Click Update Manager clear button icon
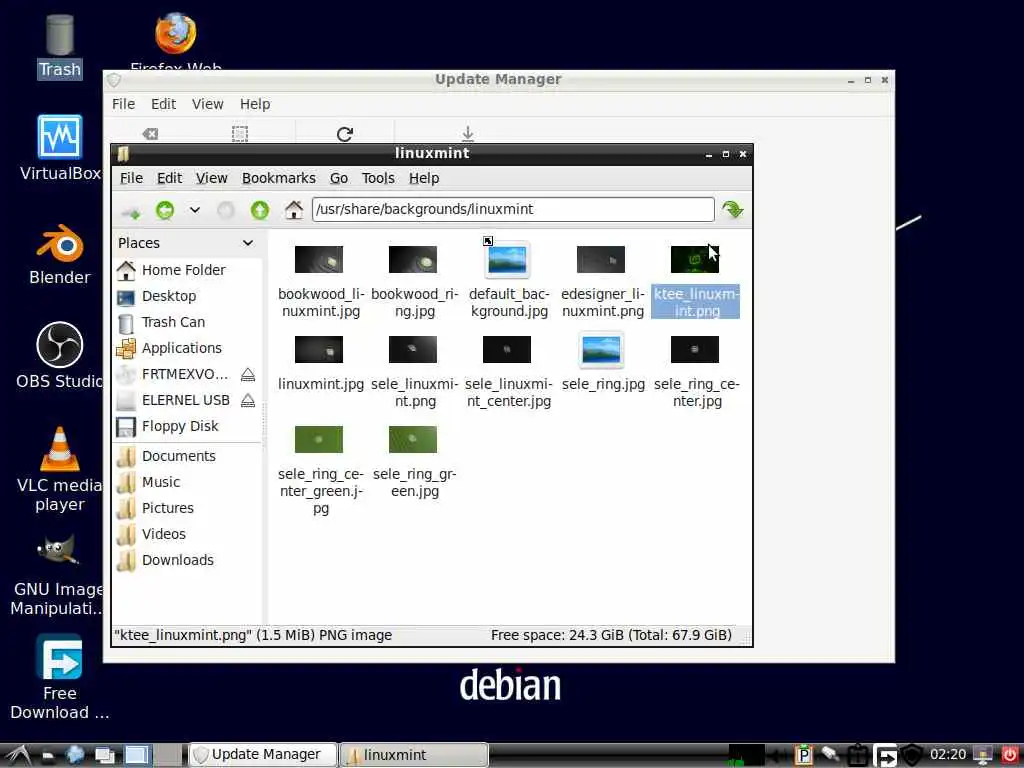The width and height of the screenshot is (1024, 768). click(x=150, y=134)
